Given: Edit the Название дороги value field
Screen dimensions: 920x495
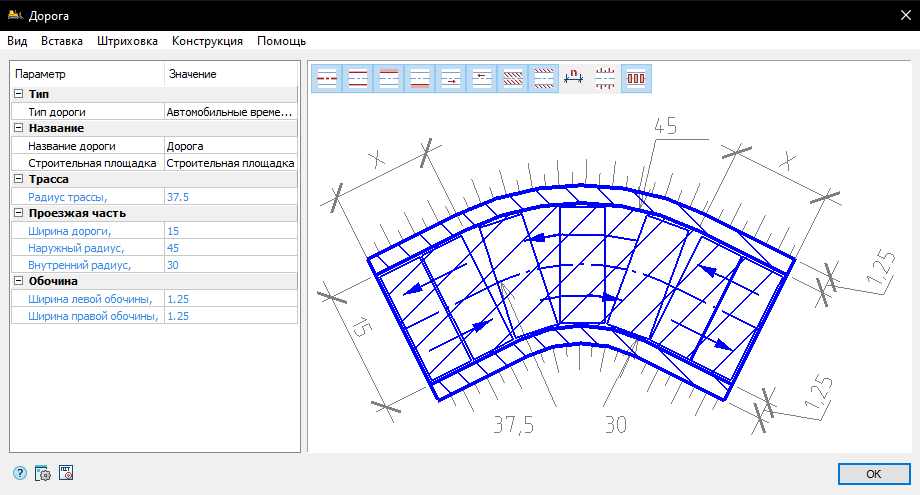Looking at the screenshot, I should tap(231, 146).
